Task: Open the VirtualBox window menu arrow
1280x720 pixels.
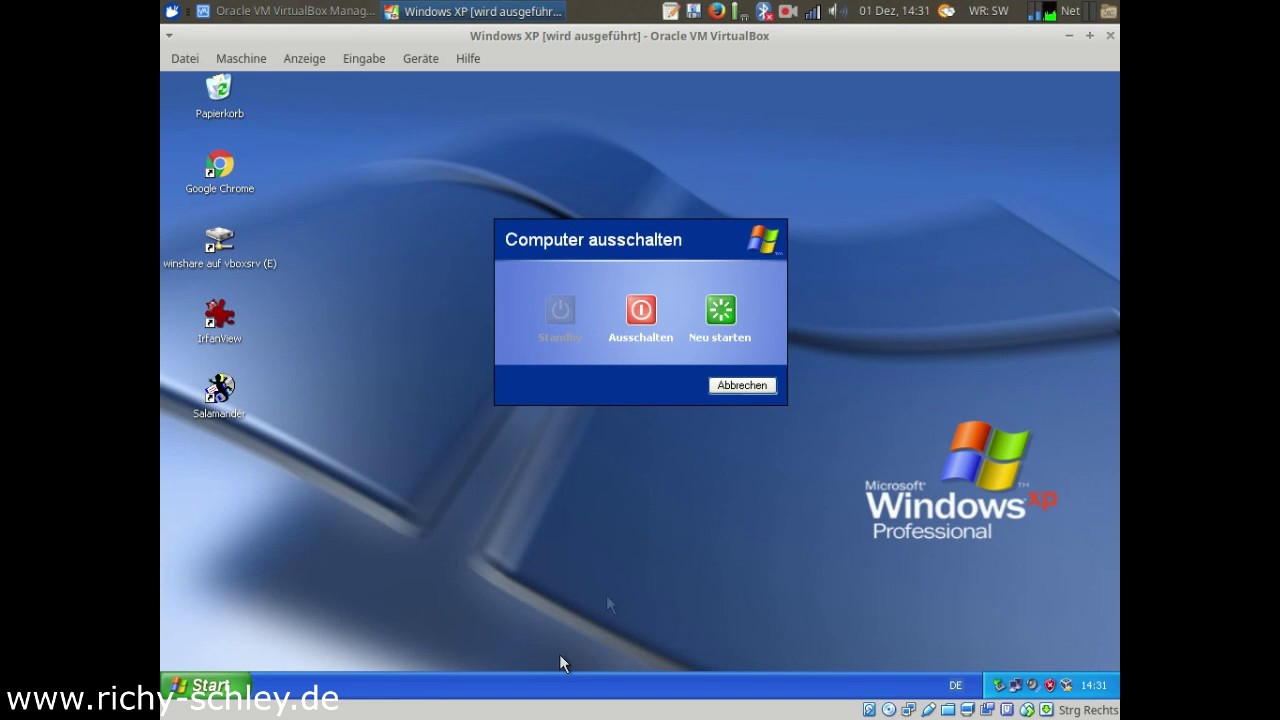Action: (x=169, y=36)
